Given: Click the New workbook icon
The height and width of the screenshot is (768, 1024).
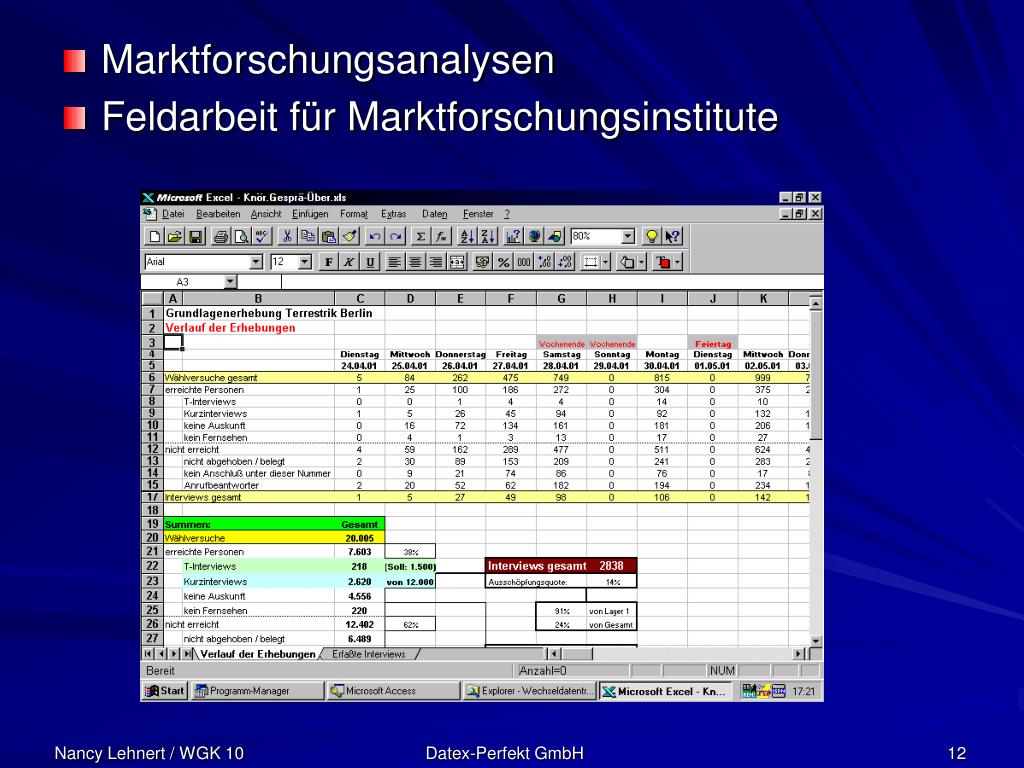Looking at the screenshot, I should 155,236.
